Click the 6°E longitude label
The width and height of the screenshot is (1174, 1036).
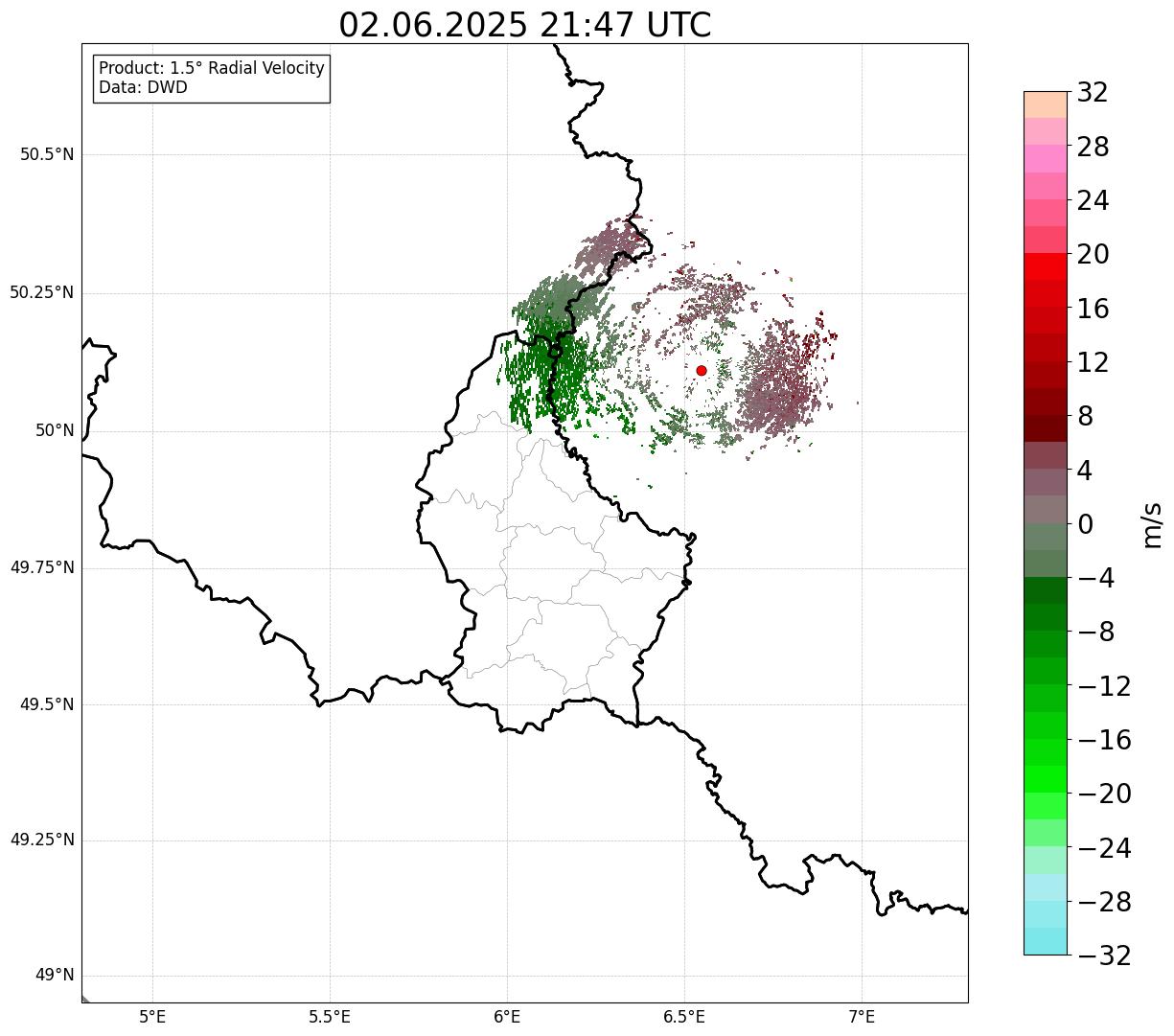click(x=507, y=1017)
